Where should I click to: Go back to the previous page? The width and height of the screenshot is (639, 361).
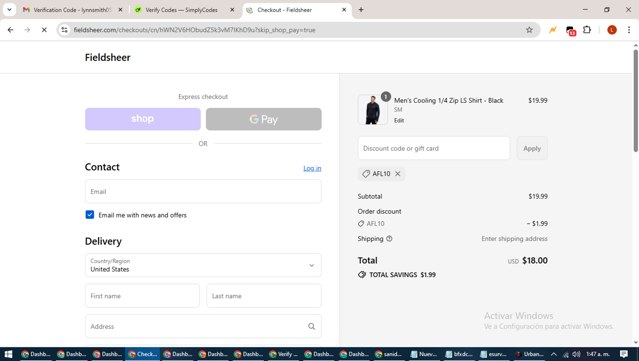(x=11, y=30)
